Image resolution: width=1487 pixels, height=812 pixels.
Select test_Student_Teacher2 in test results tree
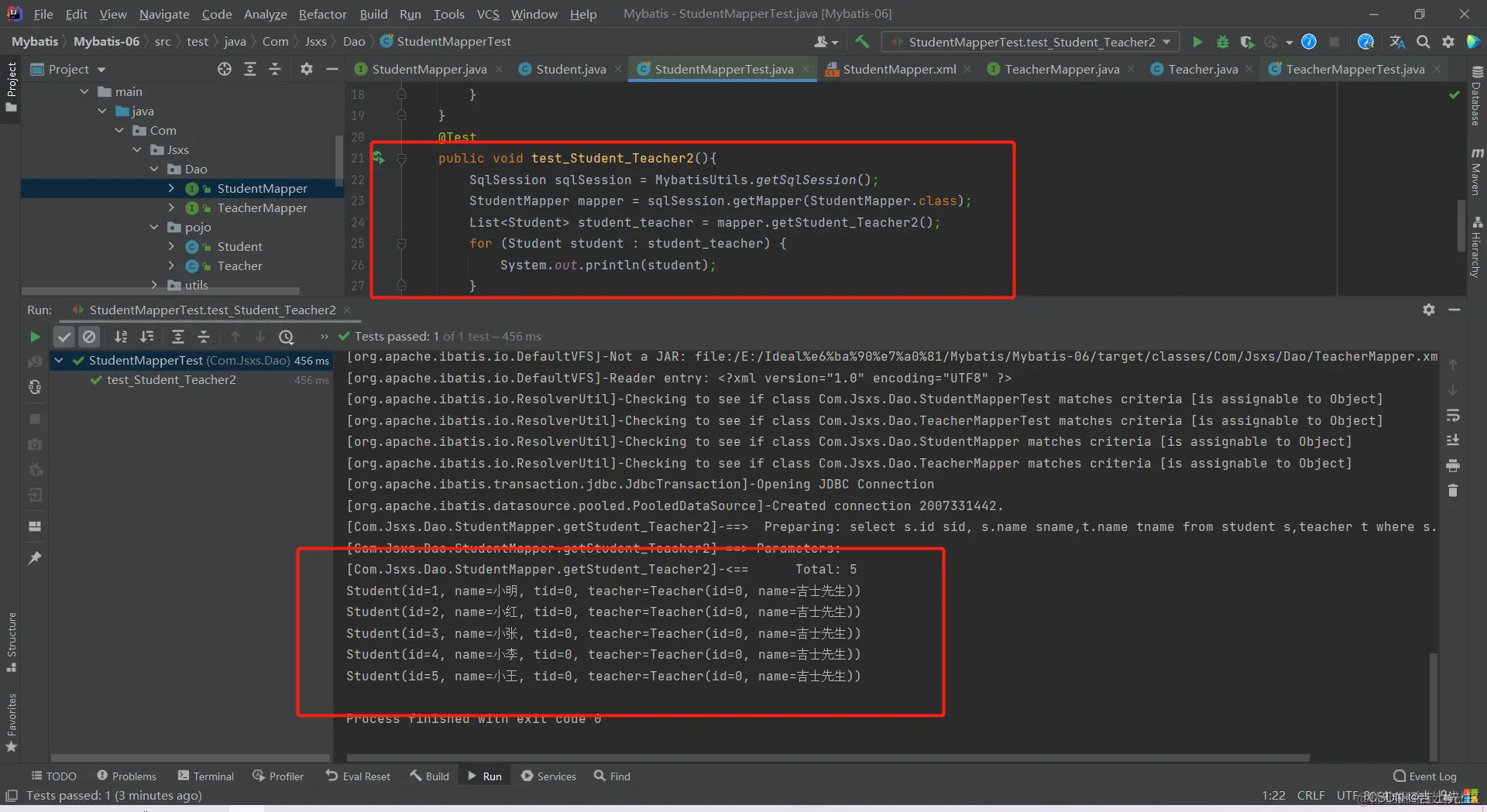pyautogui.click(x=171, y=380)
